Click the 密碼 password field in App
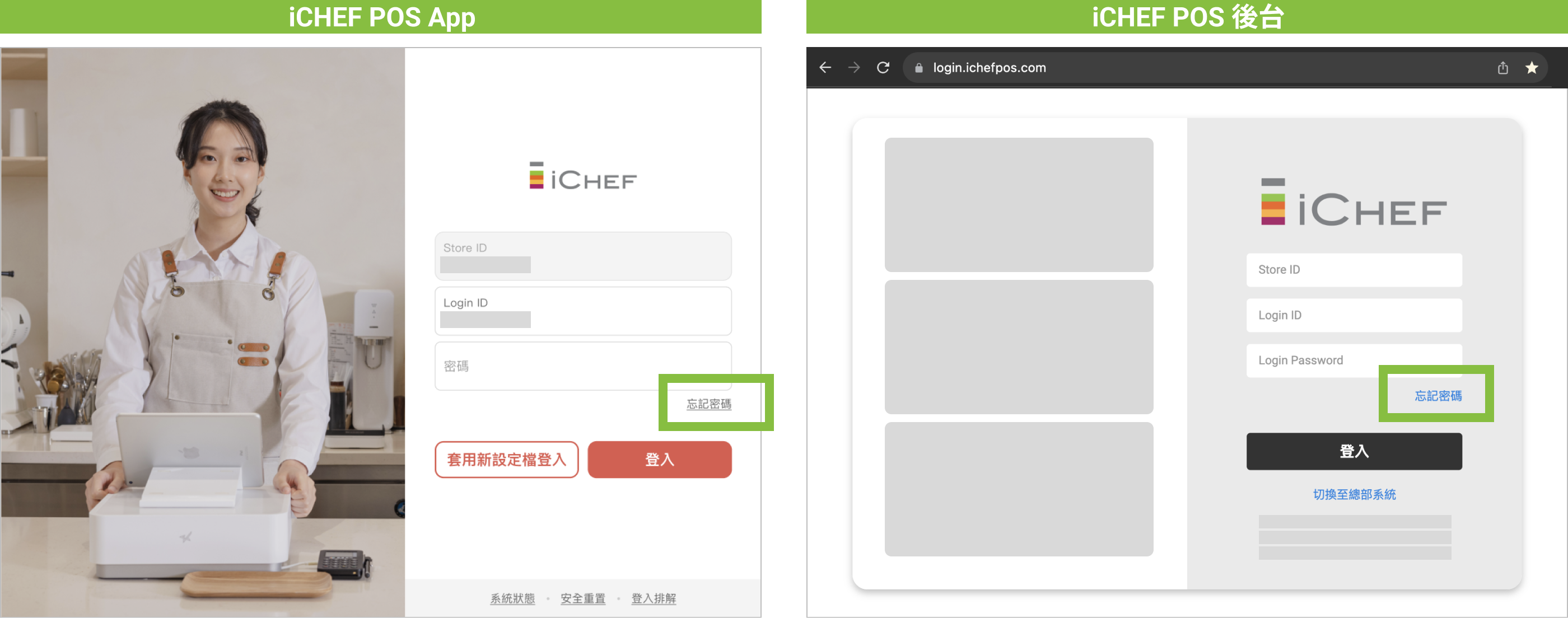 [x=548, y=366]
